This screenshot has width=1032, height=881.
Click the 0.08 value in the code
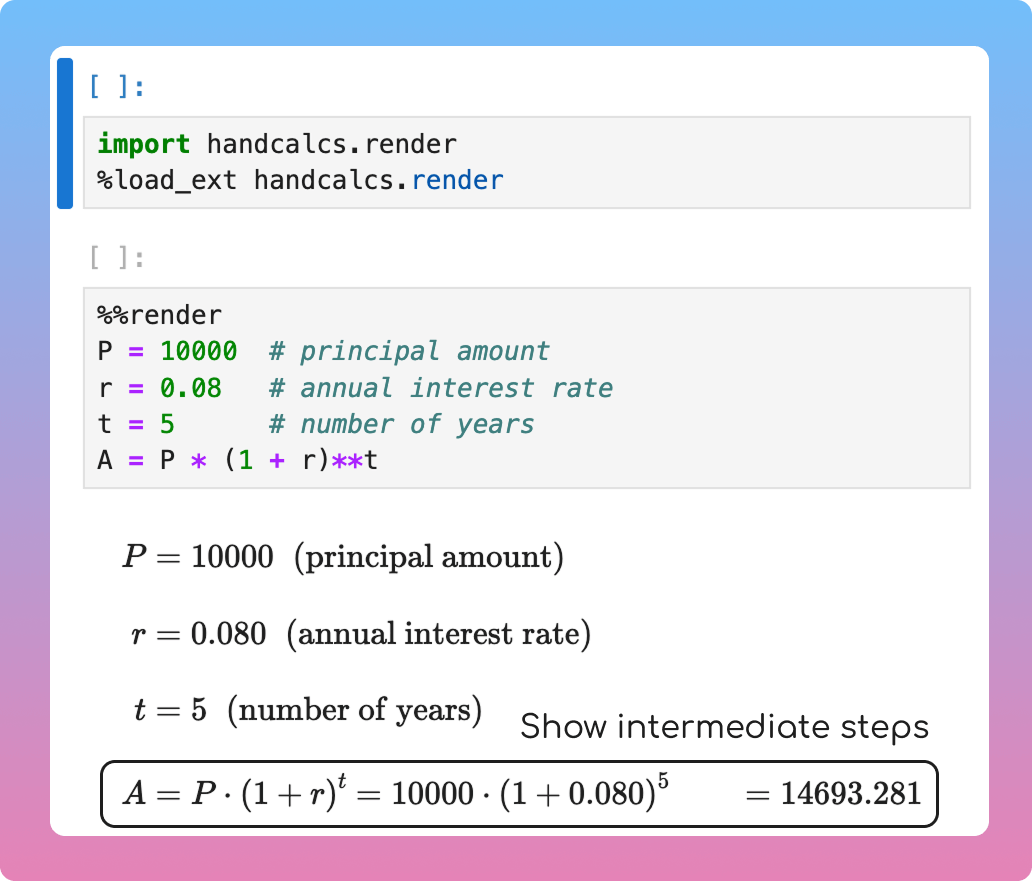coord(191,388)
